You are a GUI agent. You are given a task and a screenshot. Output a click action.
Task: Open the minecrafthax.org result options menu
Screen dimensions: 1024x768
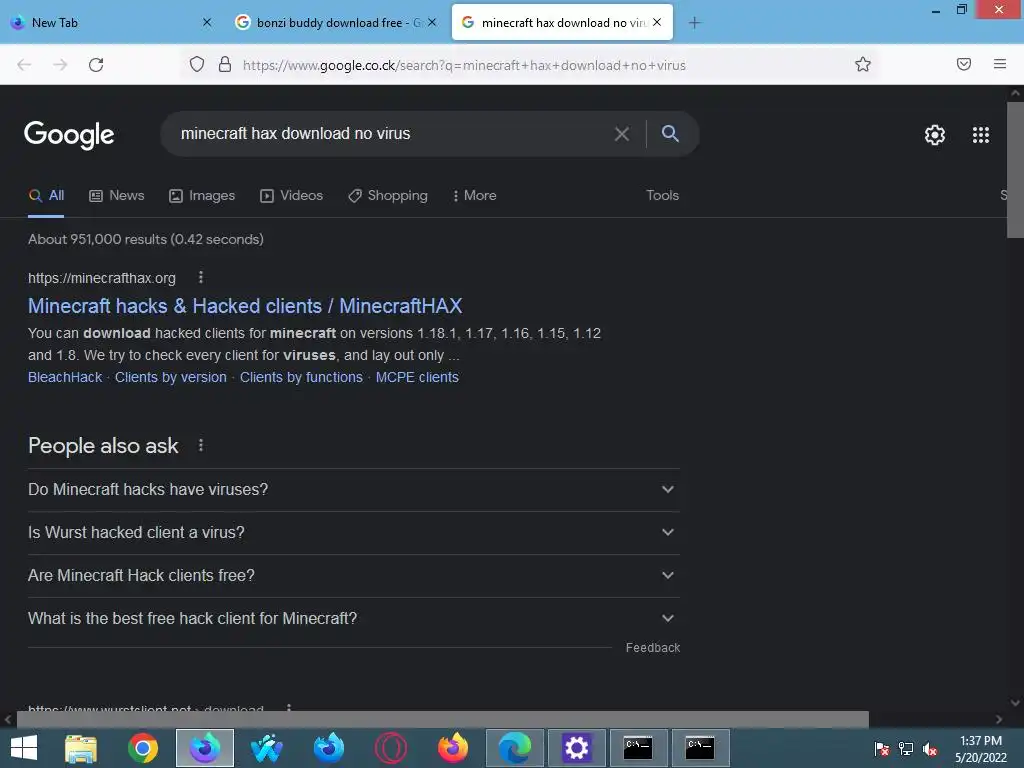tap(201, 278)
